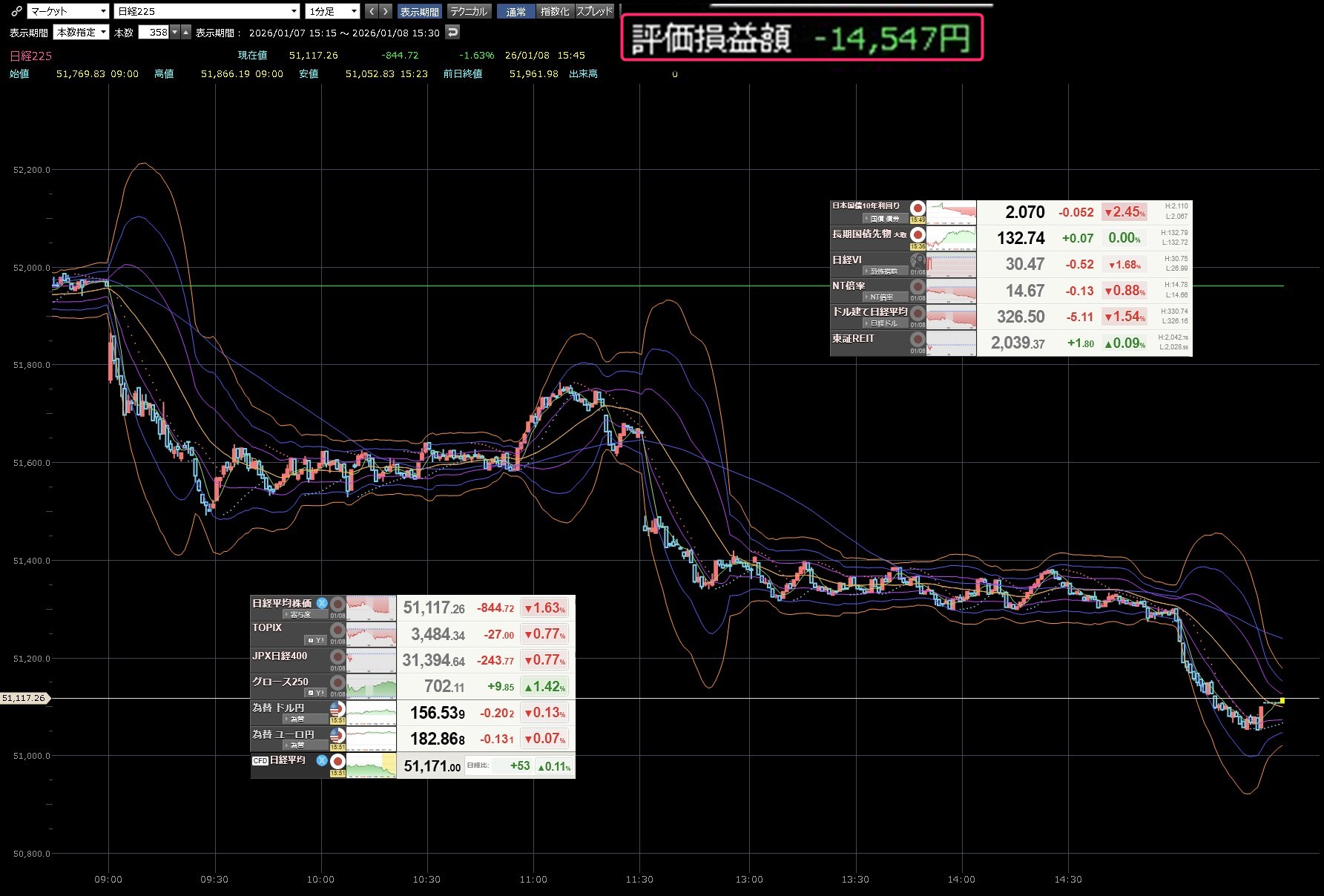Click the next symbol right-arrow button
This screenshot has width=1324, height=896.
click(385, 11)
